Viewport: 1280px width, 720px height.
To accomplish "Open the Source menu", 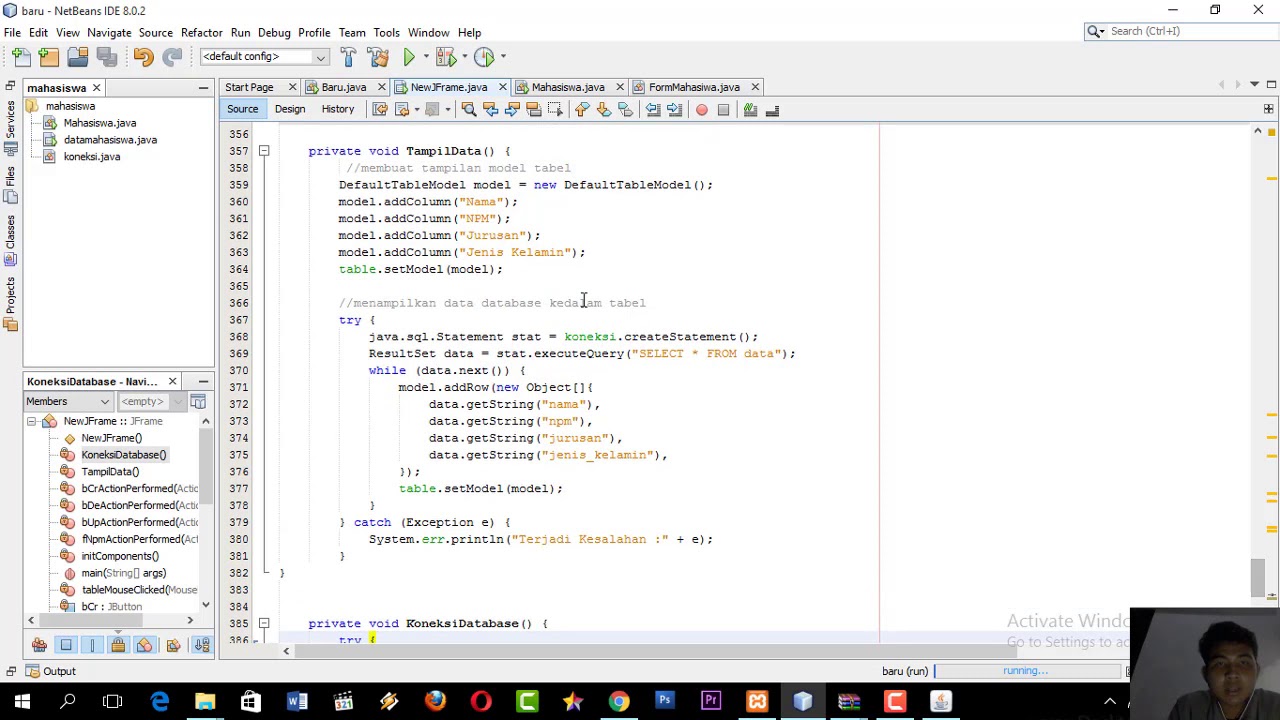I will point(155,32).
